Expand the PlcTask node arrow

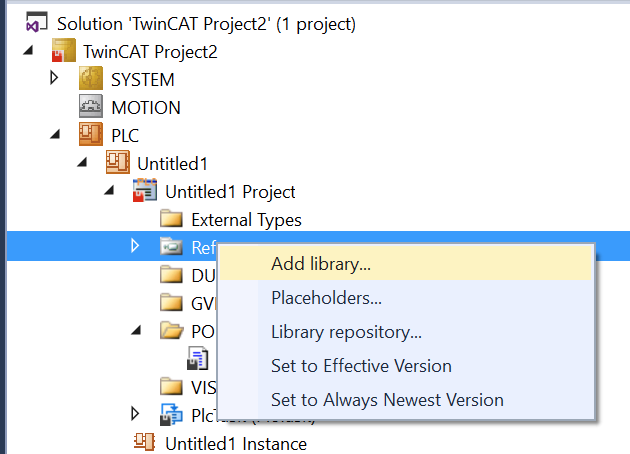click(x=135, y=413)
